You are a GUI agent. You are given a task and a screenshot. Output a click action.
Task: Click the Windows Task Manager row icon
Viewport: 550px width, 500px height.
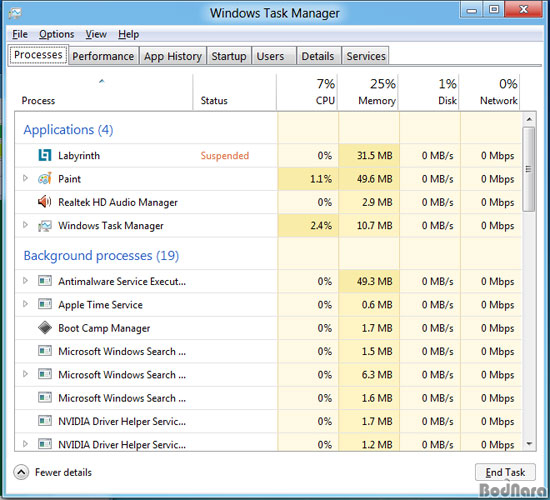pos(45,226)
